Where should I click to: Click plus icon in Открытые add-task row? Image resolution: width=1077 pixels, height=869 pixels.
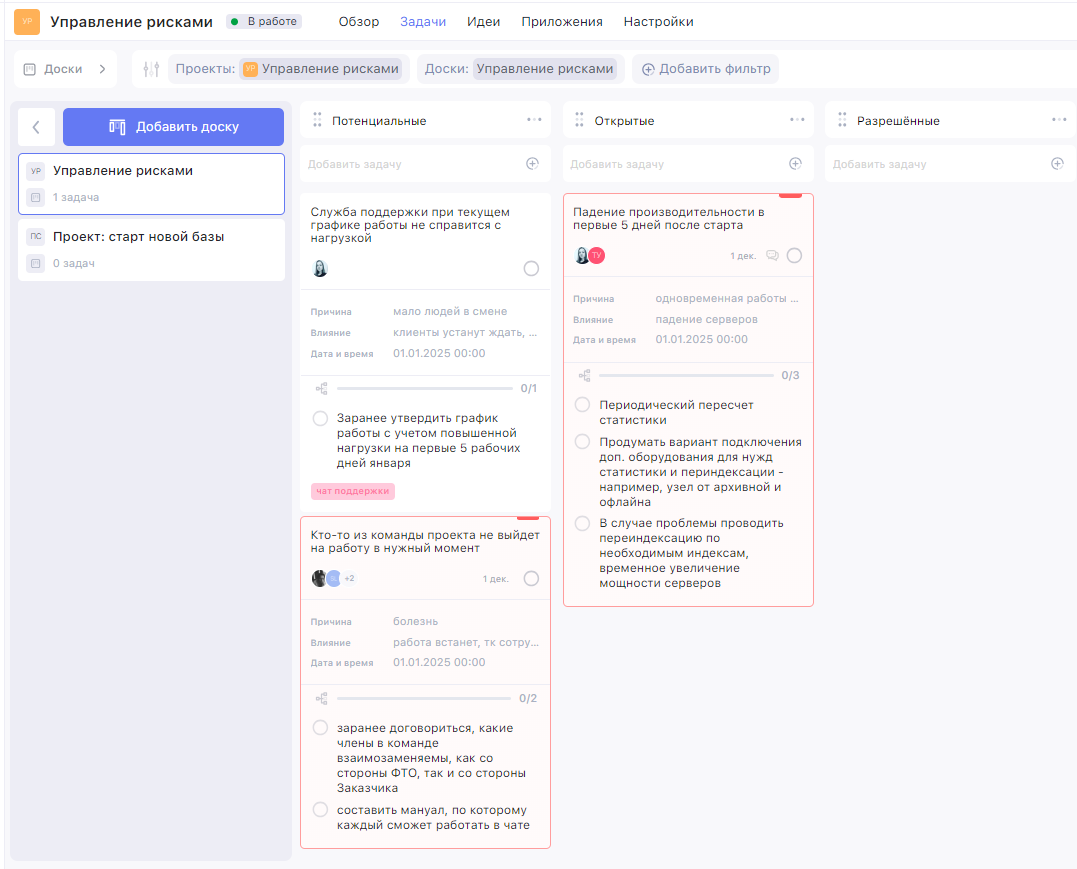pos(795,164)
